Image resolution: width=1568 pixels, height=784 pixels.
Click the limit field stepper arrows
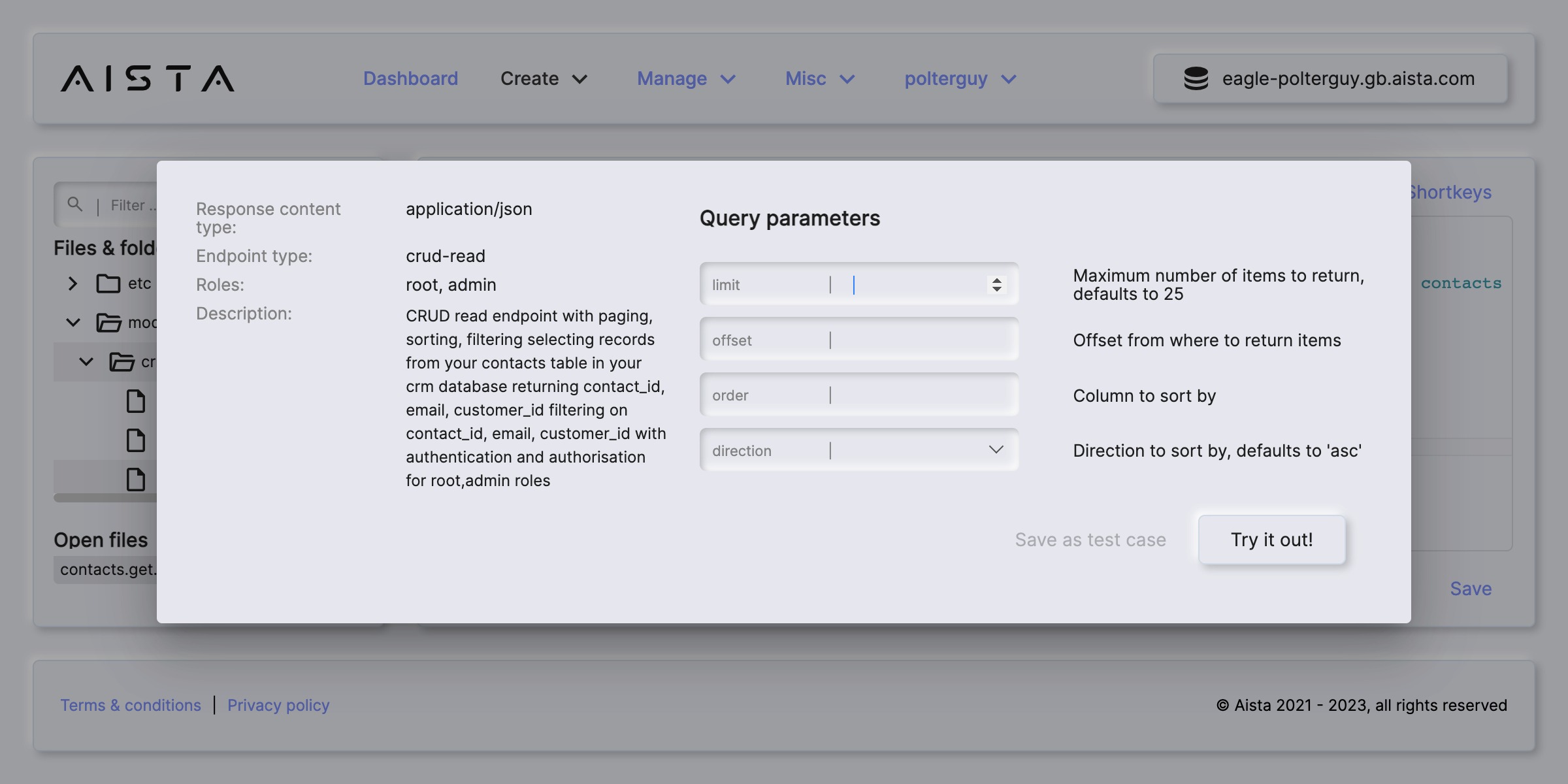996,285
